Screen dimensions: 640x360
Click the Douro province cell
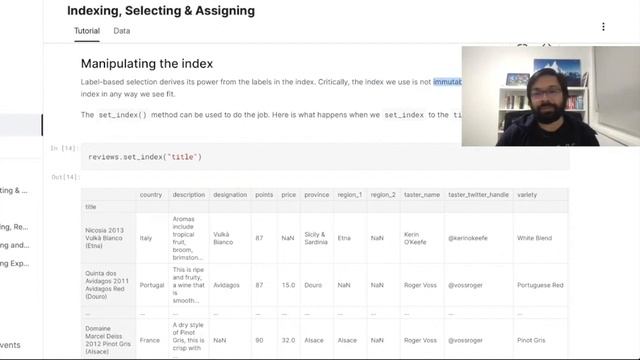[313, 285]
